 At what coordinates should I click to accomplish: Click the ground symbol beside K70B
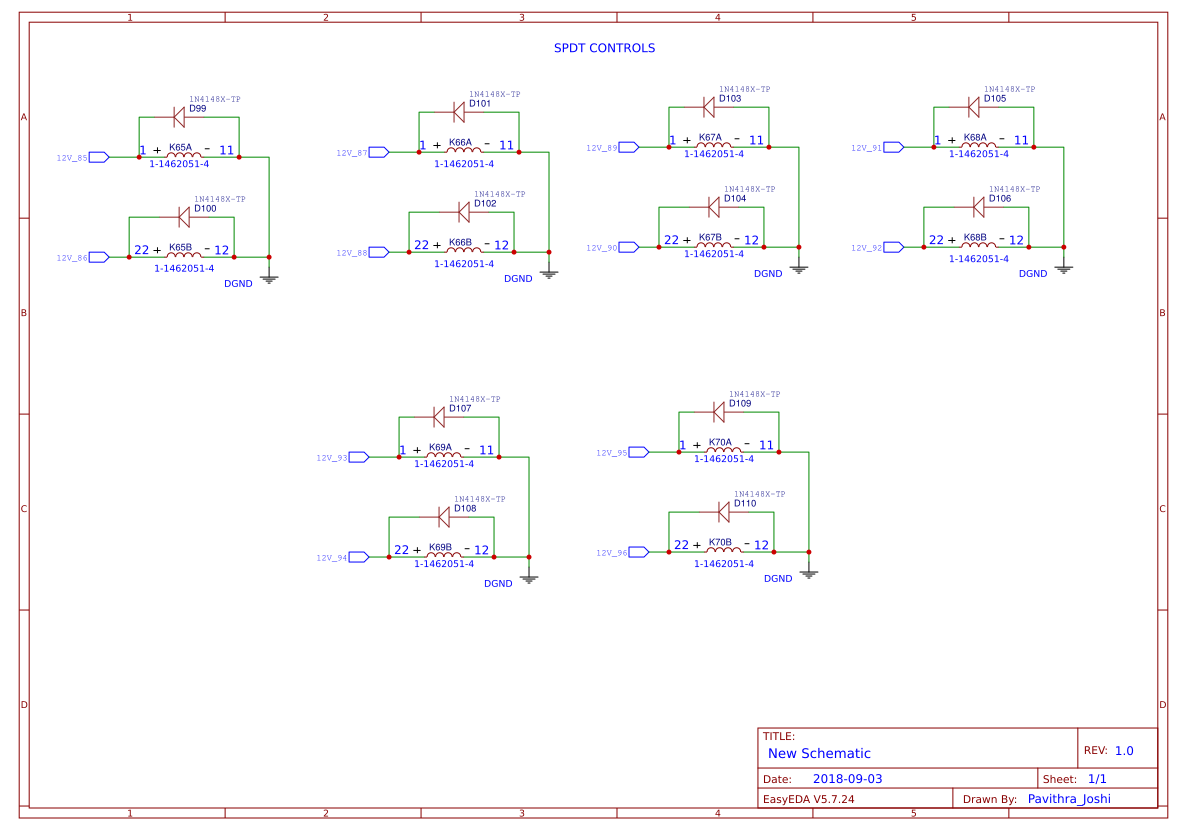pyautogui.click(x=811, y=573)
